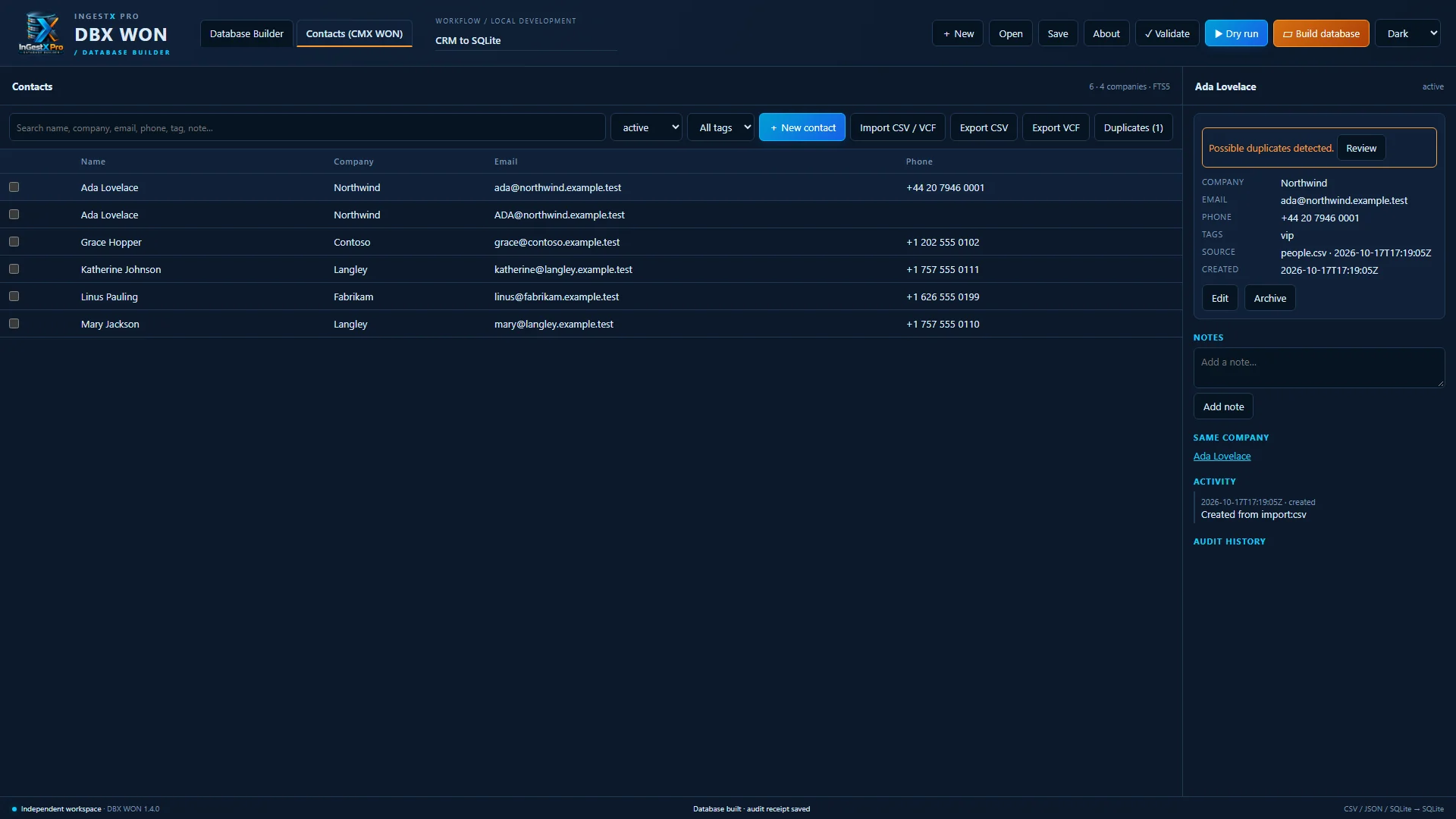Click Export CSV
Image resolution: width=1456 pixels, height=819 pixels.
click(984, 127)
